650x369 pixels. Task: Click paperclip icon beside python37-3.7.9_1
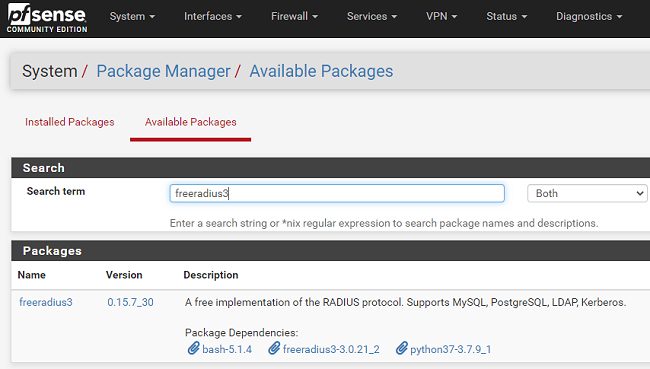pos(401,348)
